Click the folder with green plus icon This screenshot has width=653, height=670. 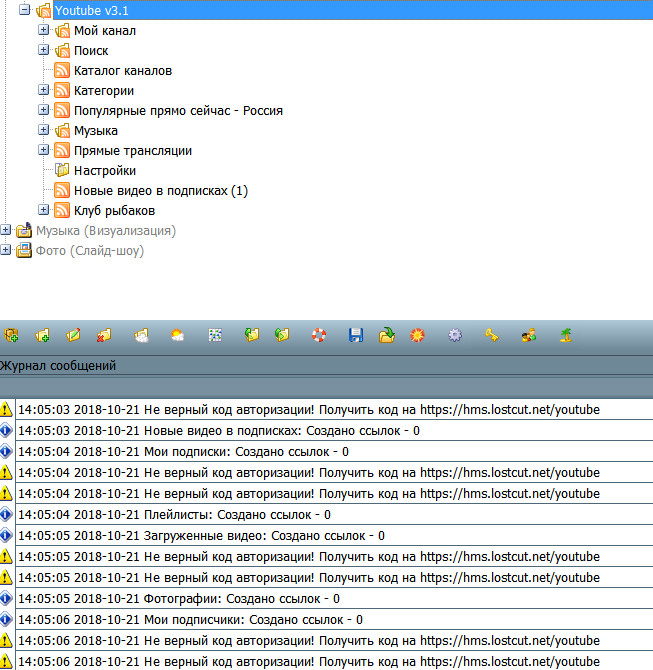click(43, 336)
